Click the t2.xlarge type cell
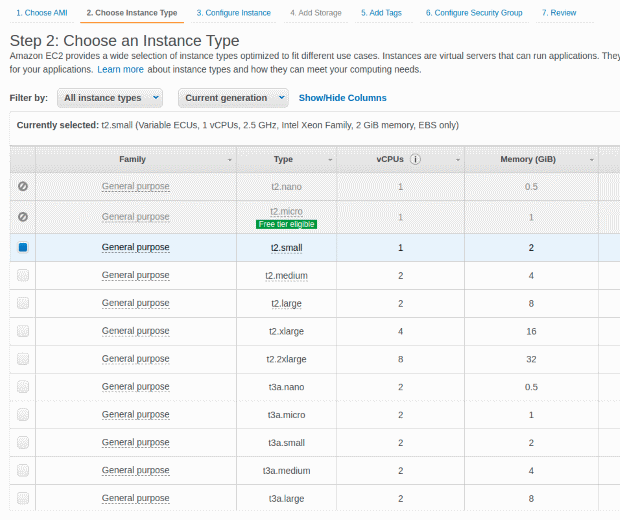This screenshot has width=620, height=520. pyautogui.click(x=287, y=331)
